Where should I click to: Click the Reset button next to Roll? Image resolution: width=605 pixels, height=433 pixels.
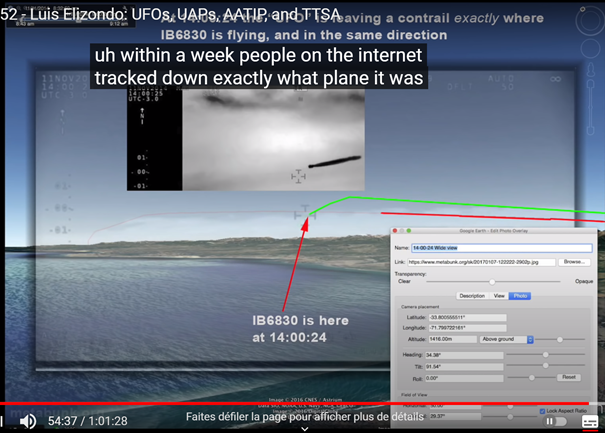568,377
